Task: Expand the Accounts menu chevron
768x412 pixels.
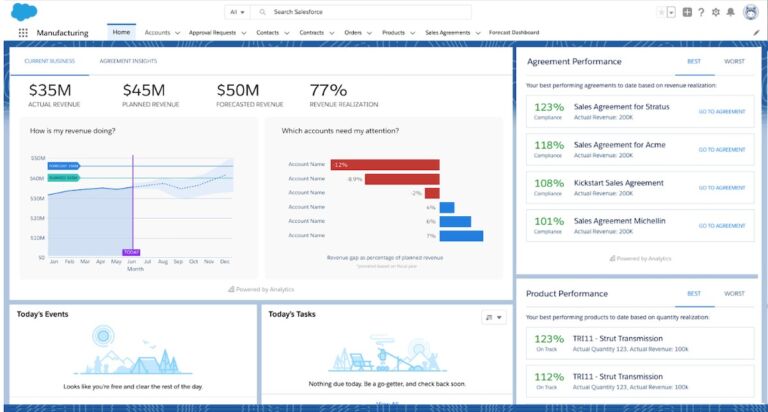Action: (x=177, y=33)
